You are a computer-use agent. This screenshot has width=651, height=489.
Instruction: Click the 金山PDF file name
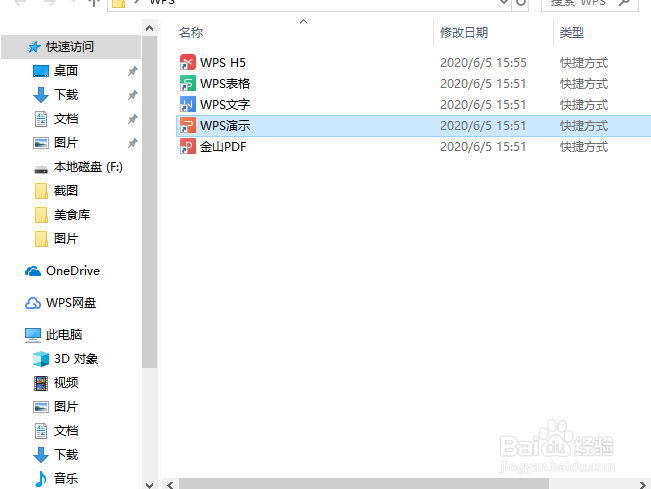(x=223, y=147)
